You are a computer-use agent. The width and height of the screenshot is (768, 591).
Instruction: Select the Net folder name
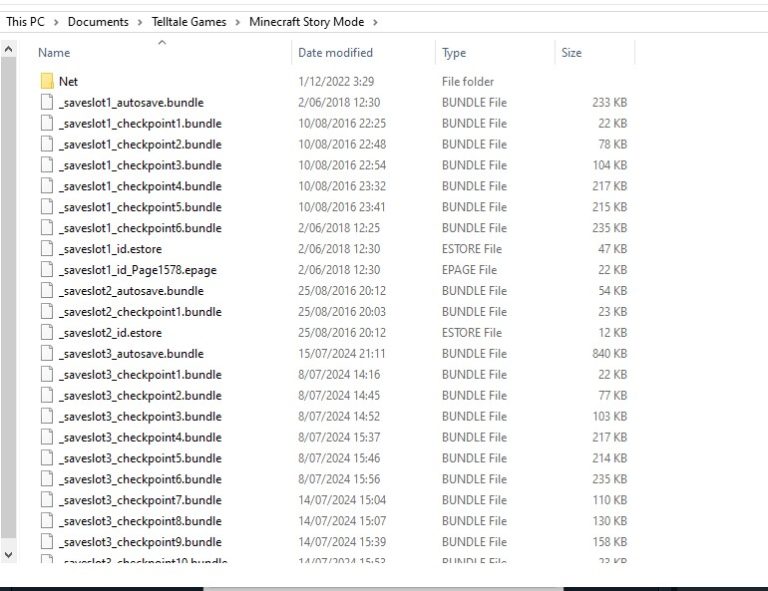click(x=68, y=81)
